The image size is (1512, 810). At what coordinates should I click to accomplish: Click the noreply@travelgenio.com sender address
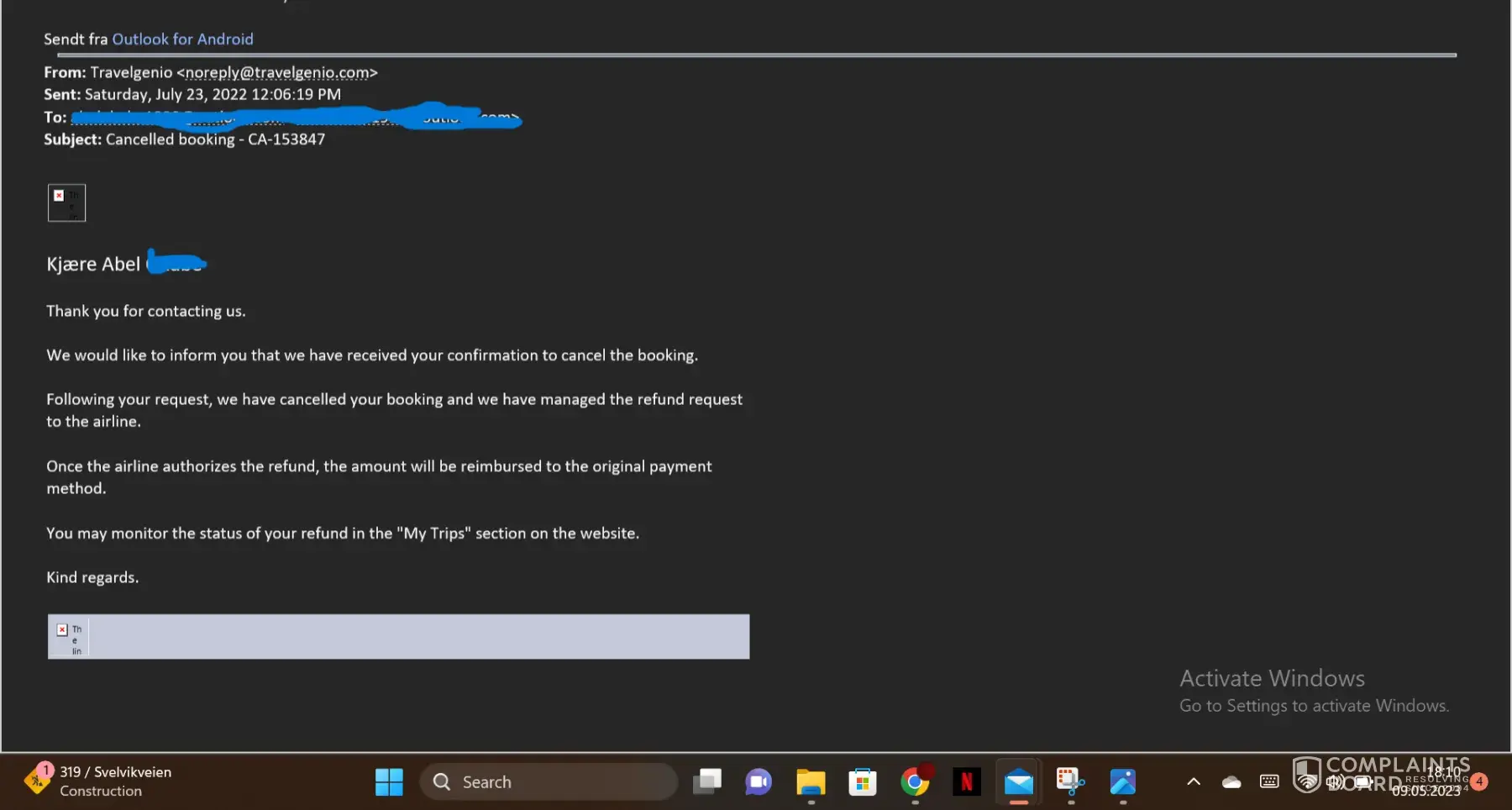277,72
